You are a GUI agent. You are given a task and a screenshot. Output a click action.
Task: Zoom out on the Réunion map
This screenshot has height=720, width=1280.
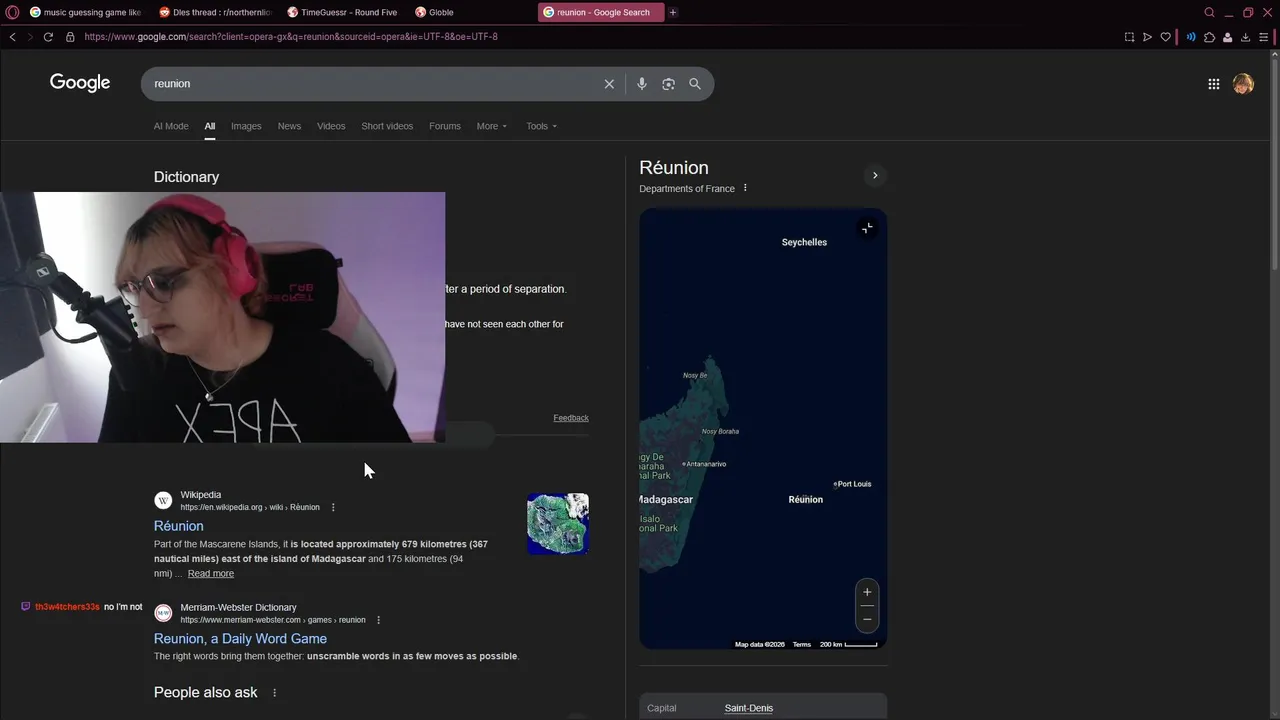[x=867, y=619]
